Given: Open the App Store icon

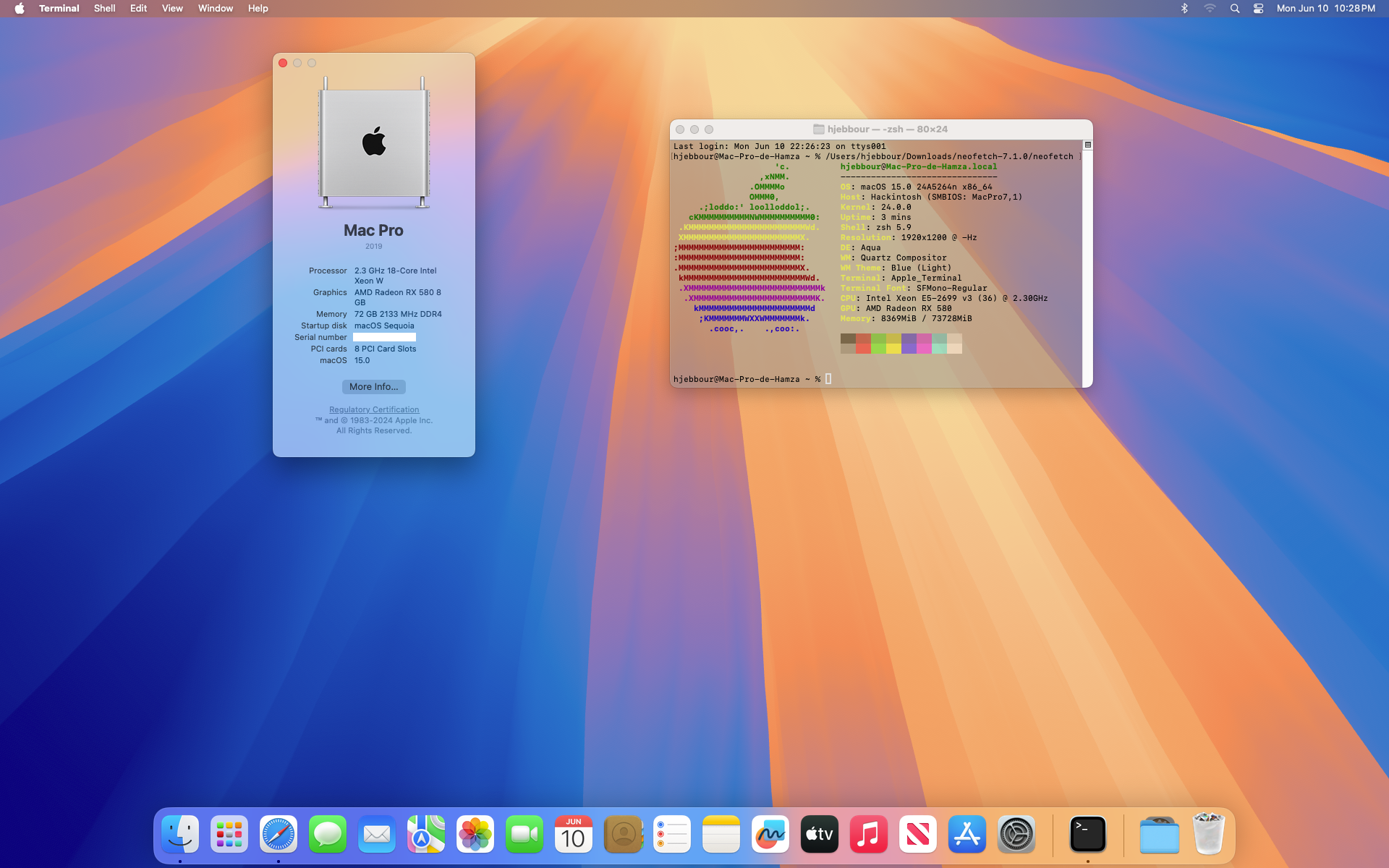Looking at the screenshot, I should (x=967, y=835).
